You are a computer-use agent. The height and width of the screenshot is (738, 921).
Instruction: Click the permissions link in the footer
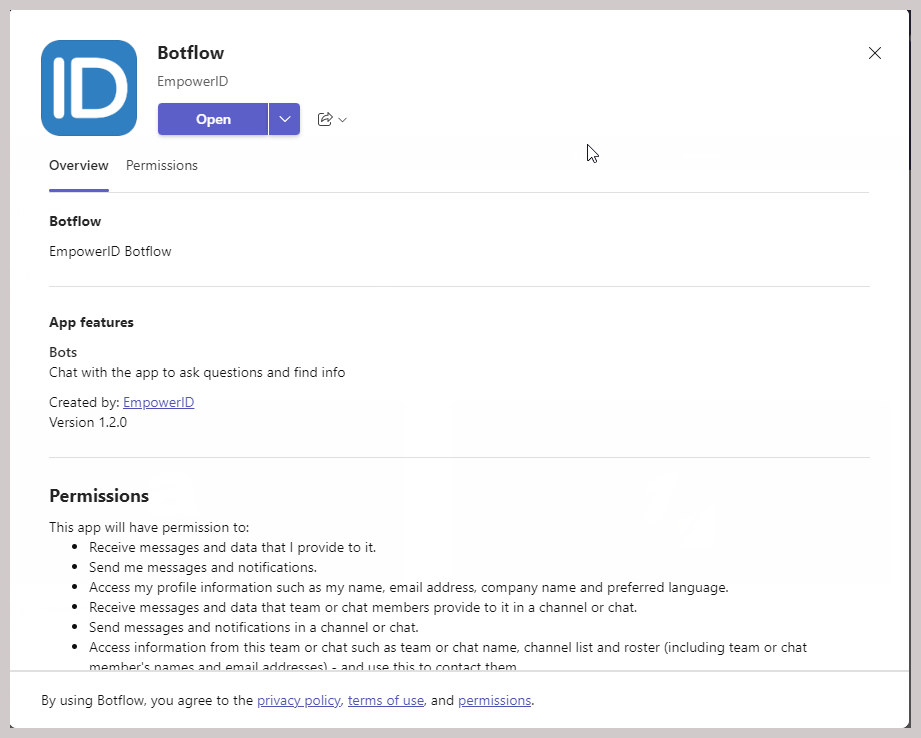[x=494, y=700]
